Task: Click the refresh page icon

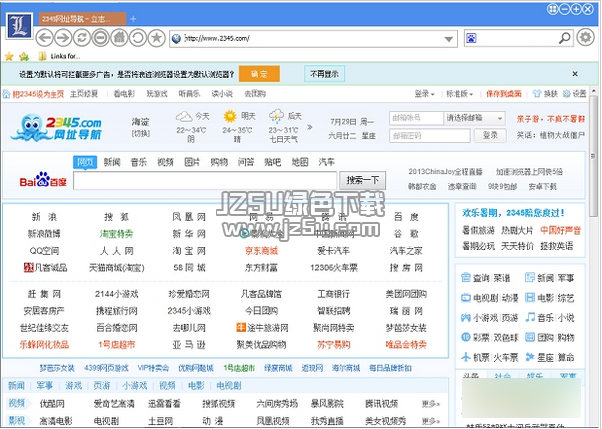Action: click(x=82, y=38)
